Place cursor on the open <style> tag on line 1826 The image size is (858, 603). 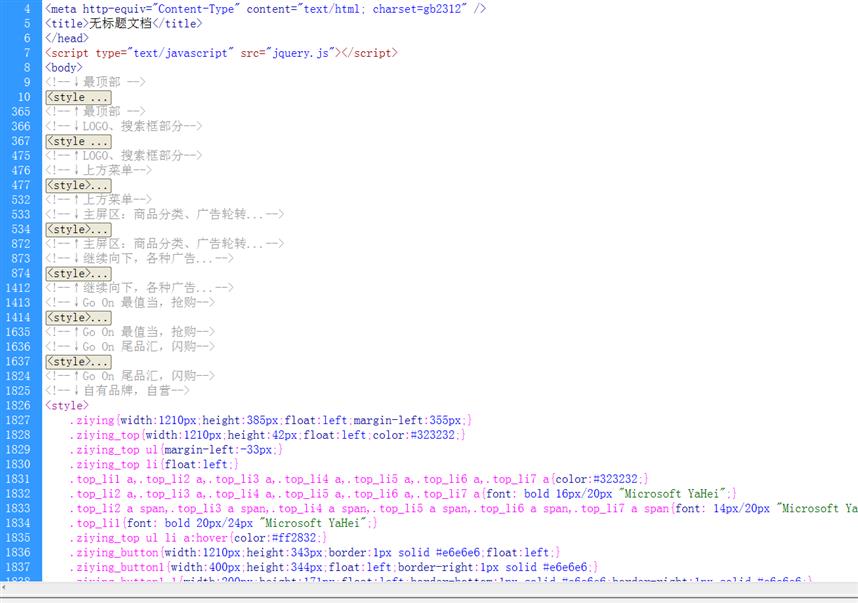tap(67, 405)
